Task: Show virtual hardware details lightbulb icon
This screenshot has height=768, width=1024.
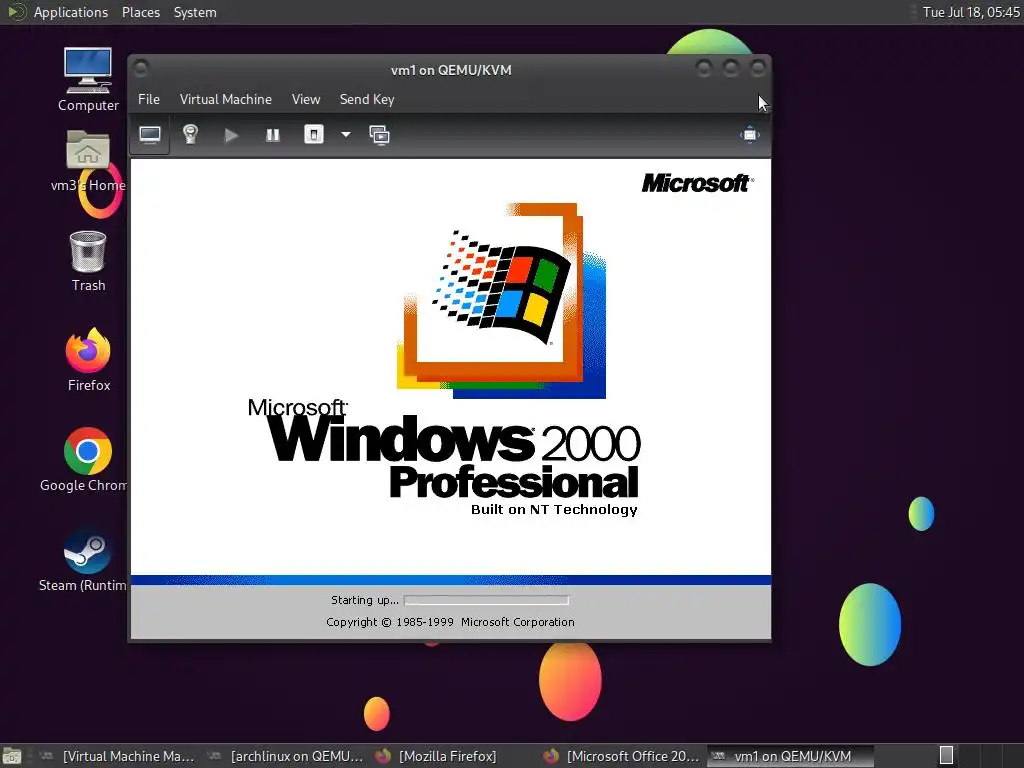Action: (190, 135)
